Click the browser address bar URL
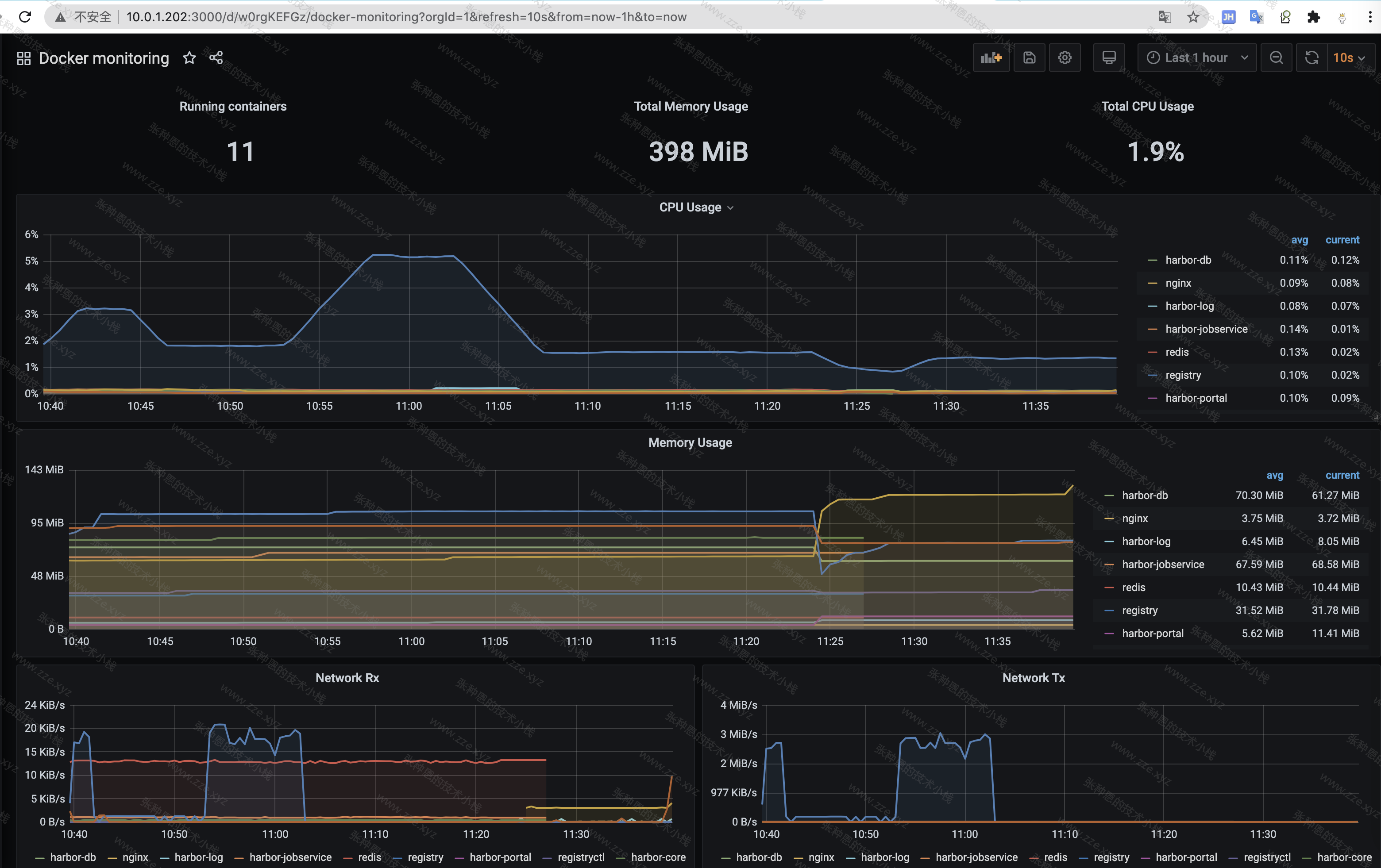Screen dimensions: 1381x868 pos(406,17)
